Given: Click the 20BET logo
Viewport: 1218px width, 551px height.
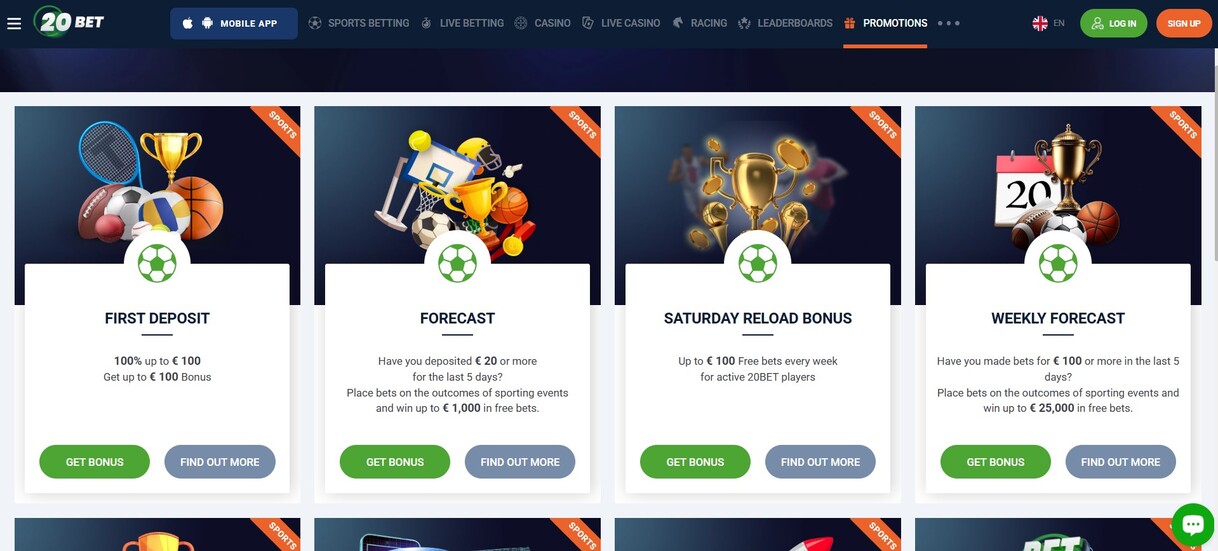Looking at the screenshot, I should tap(68, 22).
